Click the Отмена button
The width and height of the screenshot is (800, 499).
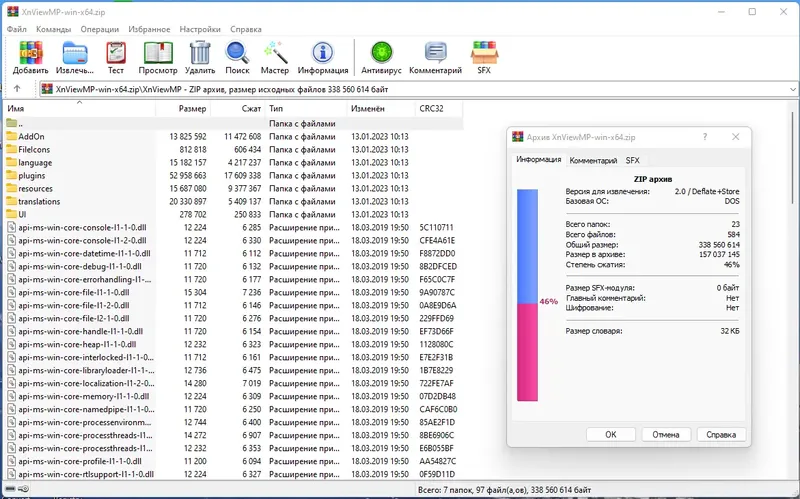[x=666, y=435]
